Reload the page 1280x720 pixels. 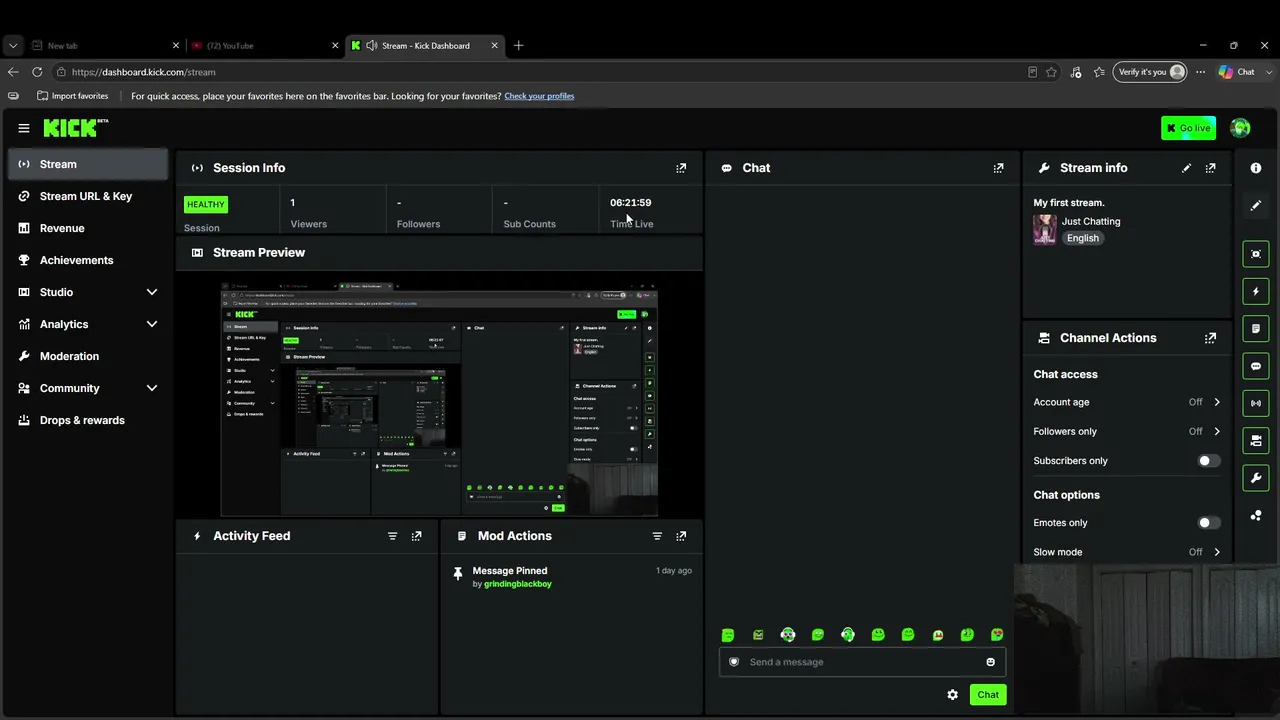(37, 72)
